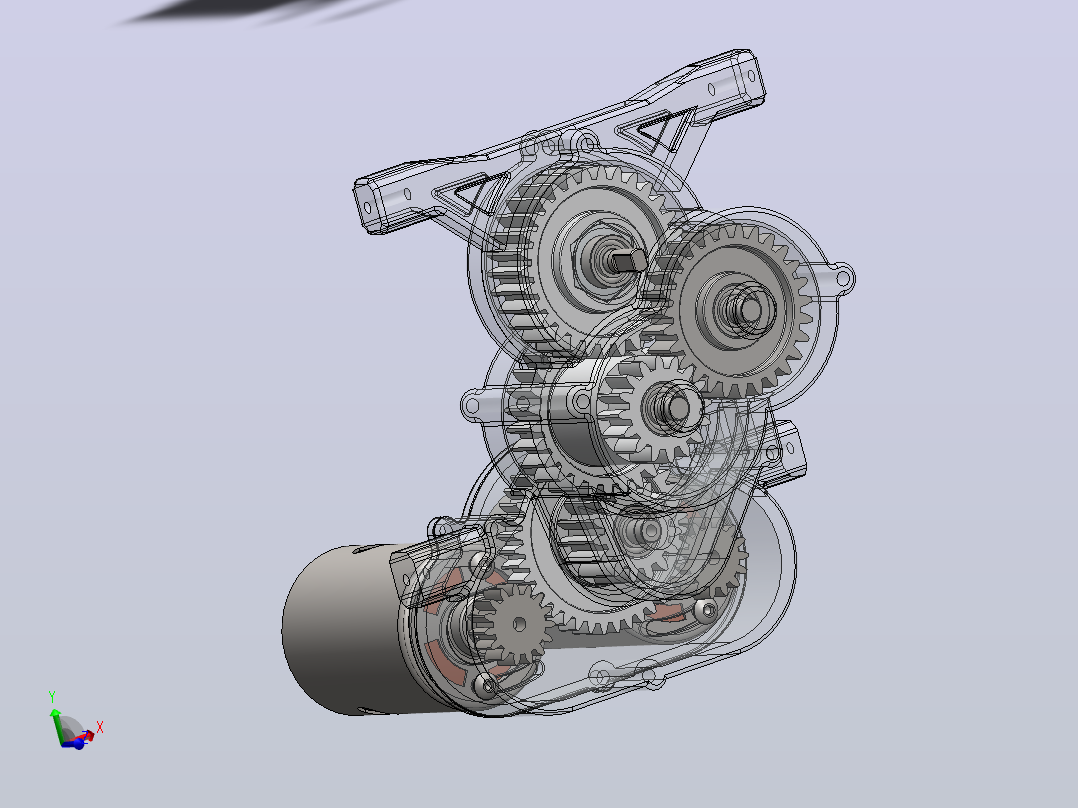This screenshot has width=1078, height=808.
Task: Click the green Y axis arrow of the orientation triad
Action: click(56, 726)
